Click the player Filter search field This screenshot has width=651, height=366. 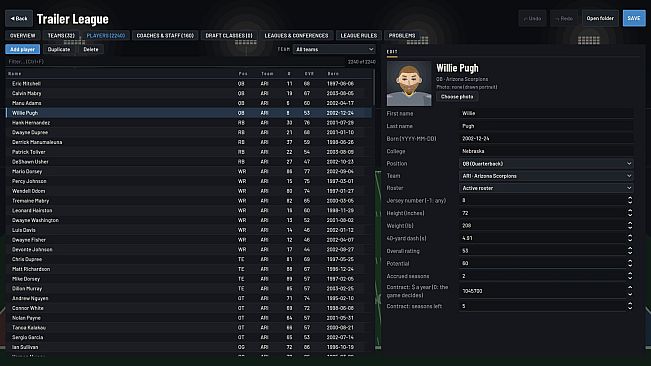click(x=174, y=61)
